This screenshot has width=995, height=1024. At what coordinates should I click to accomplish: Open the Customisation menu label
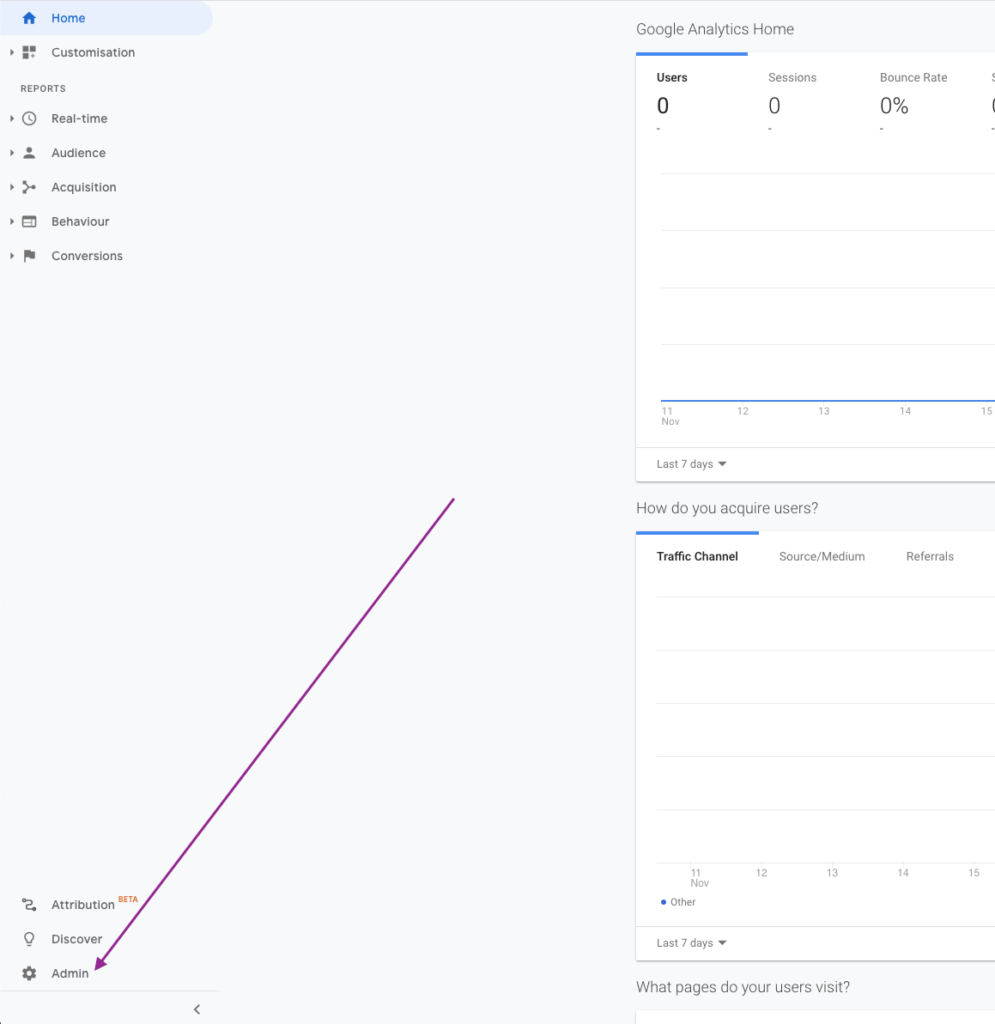point(93,52)
